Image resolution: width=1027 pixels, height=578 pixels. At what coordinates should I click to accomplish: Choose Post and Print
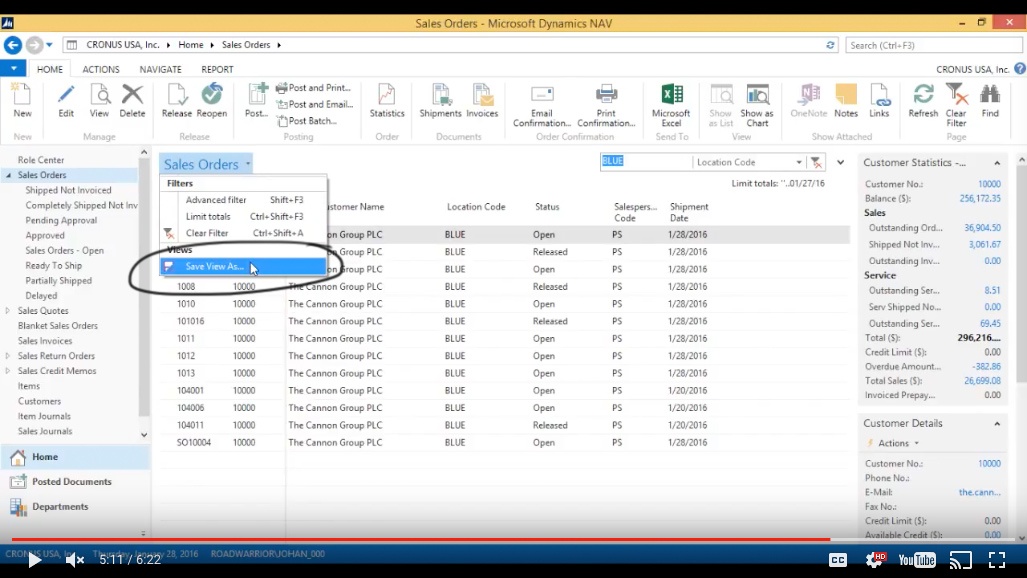314,88
